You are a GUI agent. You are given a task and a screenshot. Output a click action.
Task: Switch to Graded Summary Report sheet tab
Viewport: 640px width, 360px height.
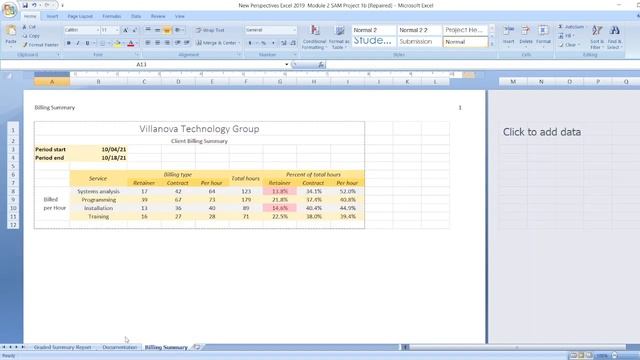tap(62, 347)
